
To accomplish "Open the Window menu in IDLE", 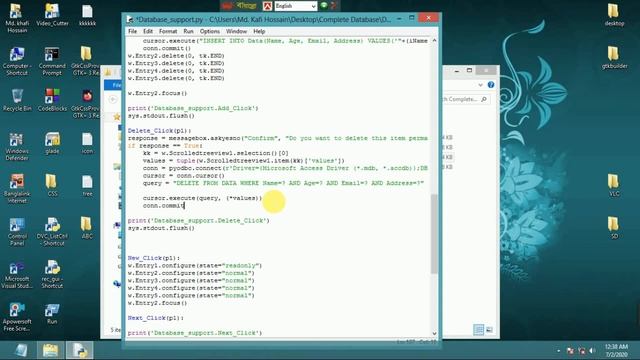I will click(236, 31).
